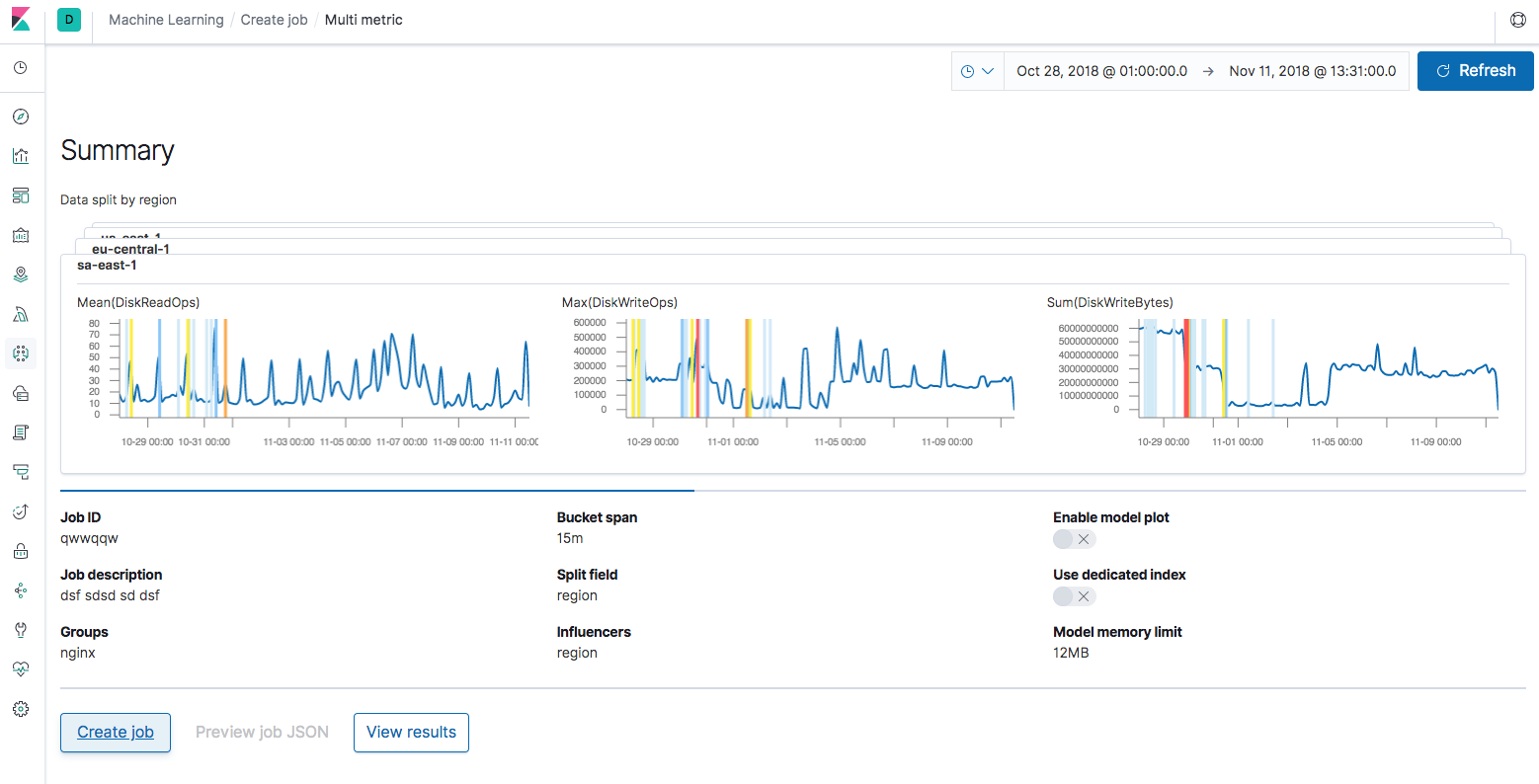Screen dimensions: 1539x784
Task: Click Split field value region
Action: pos(577,596)
